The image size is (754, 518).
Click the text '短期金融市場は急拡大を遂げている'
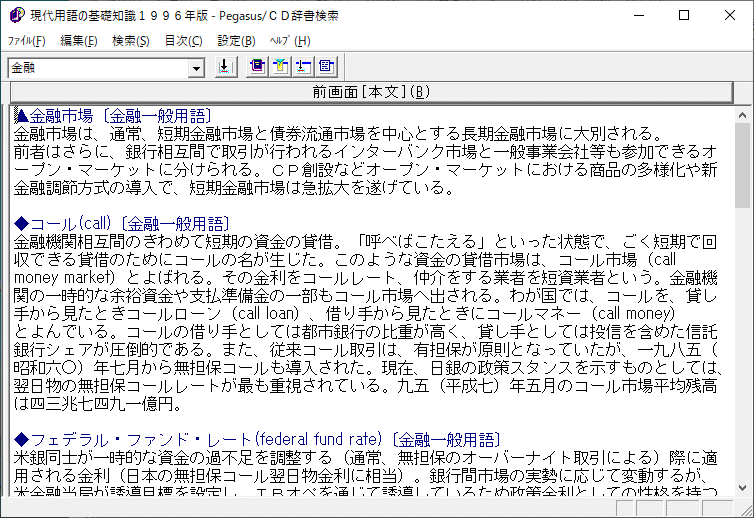coord(316,188)
